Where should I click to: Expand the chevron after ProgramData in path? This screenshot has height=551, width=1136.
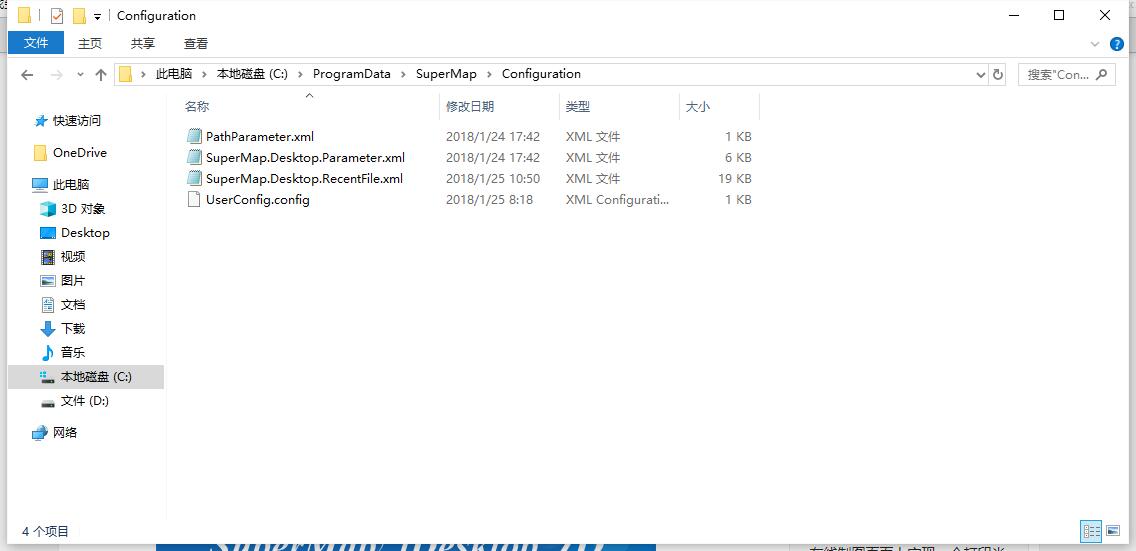click(x=403, y=74)
